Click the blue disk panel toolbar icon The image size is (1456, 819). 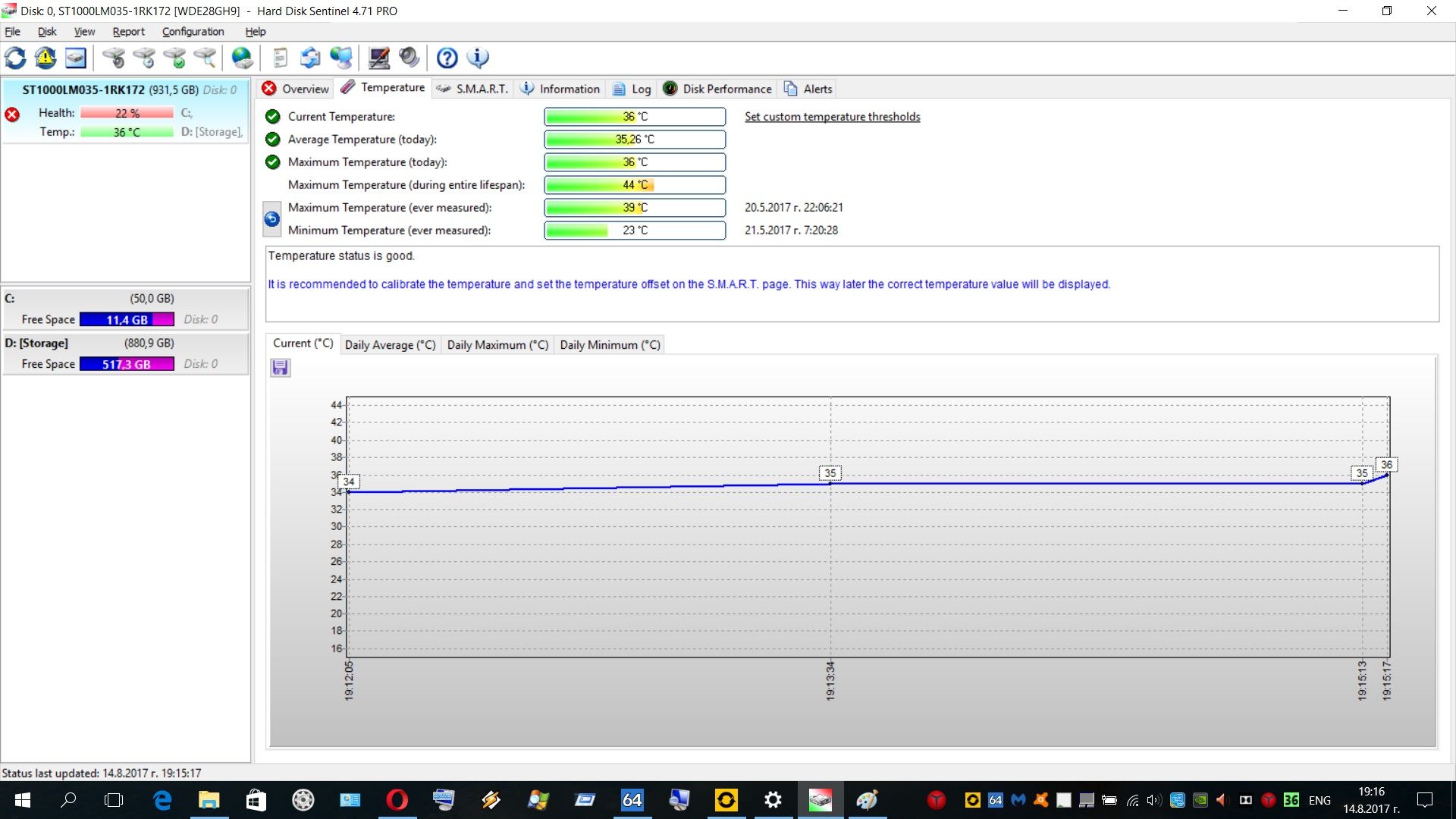point(76,58)
